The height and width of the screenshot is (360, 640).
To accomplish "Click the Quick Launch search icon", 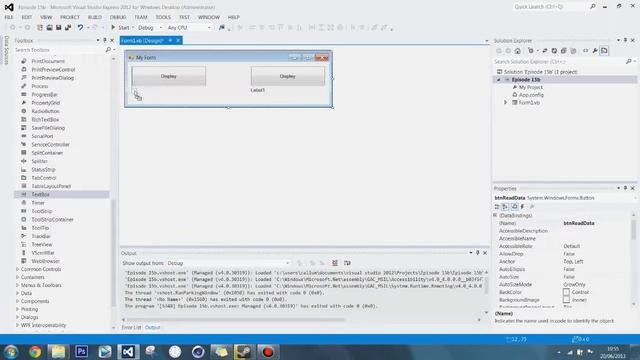I will [593, 7].
